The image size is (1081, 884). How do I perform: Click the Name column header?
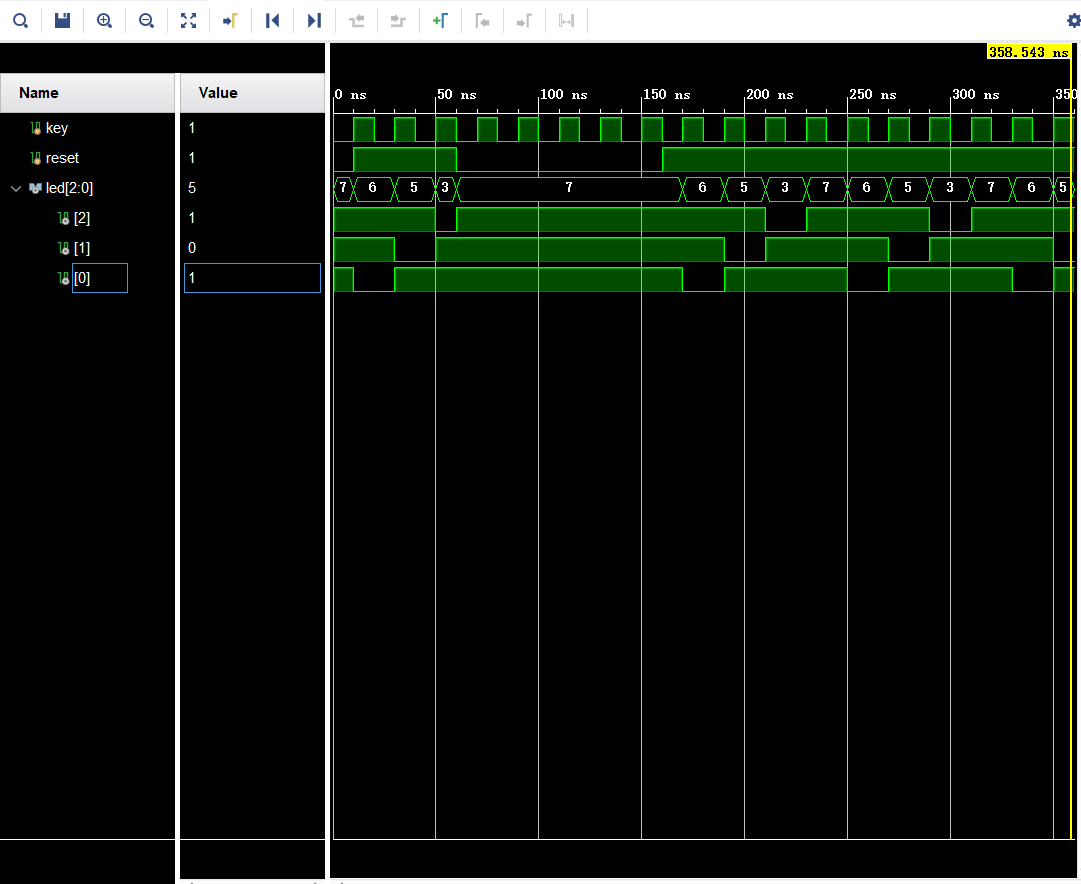point(88,93)
